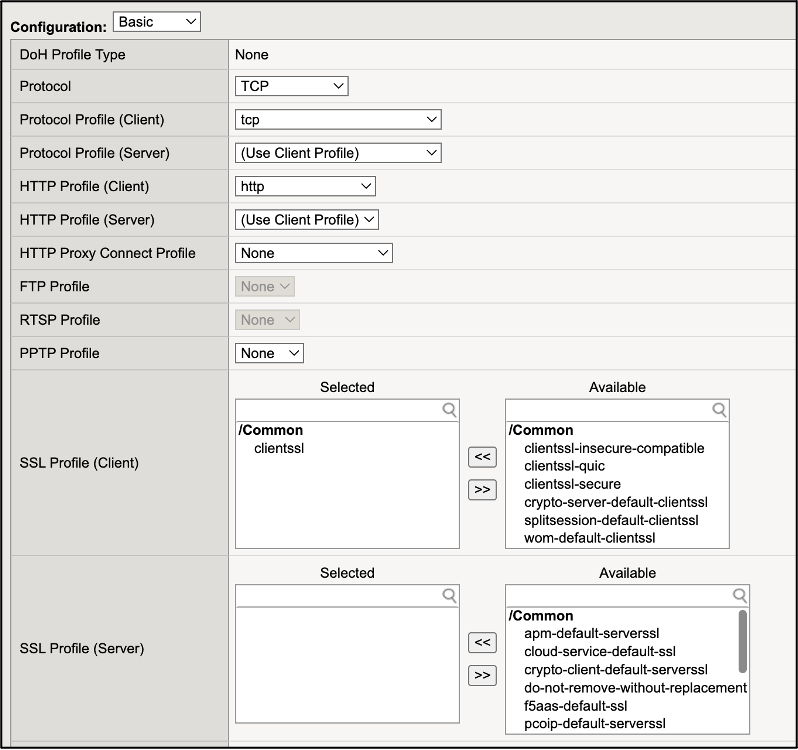Open the Protocol TCP dropdown
This screenshot has height=750, width=798.
tap(291, 86)
